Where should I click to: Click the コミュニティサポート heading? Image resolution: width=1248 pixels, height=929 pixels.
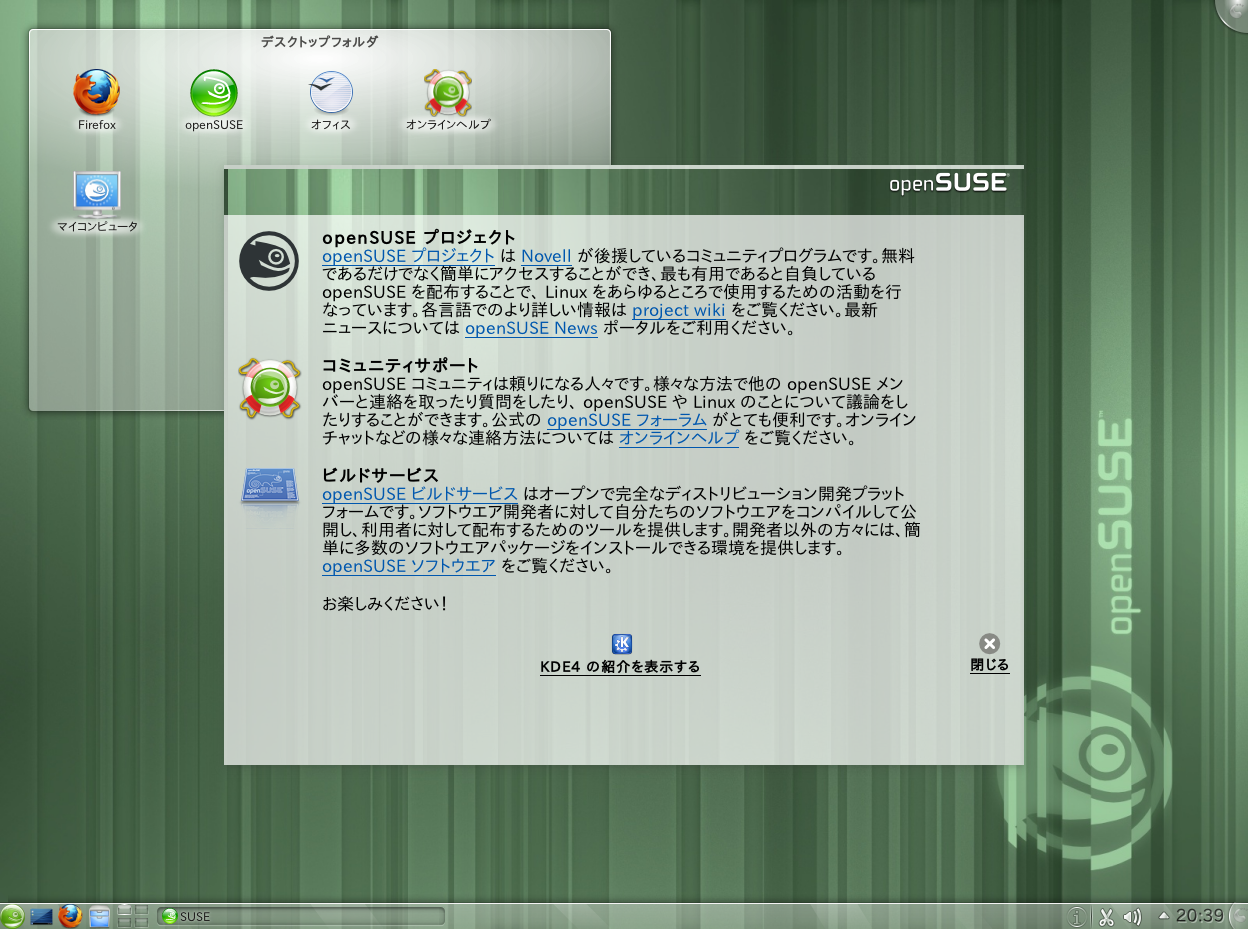(x=401, y=365)
